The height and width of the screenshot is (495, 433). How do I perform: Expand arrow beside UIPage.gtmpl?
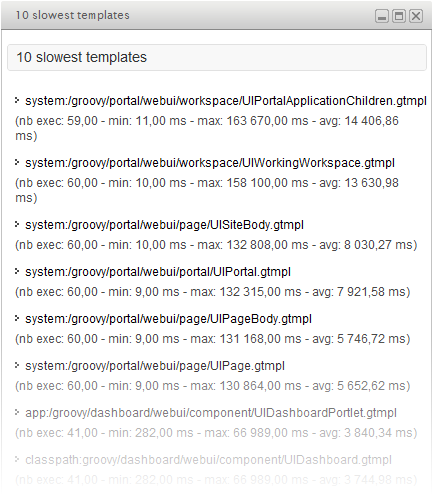(17, 365)
